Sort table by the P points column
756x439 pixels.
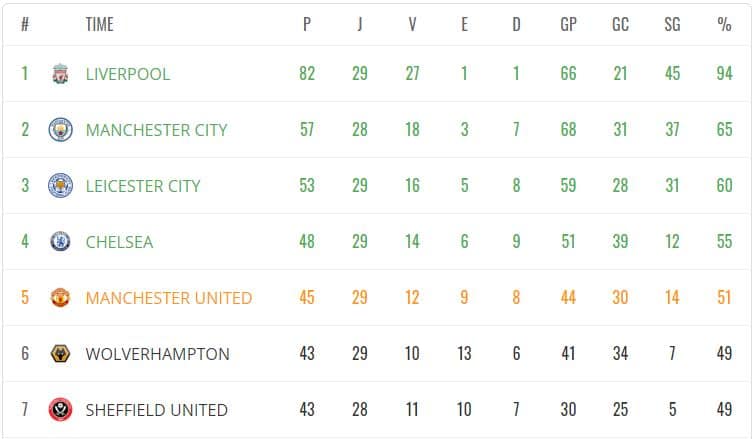(307, 24)
